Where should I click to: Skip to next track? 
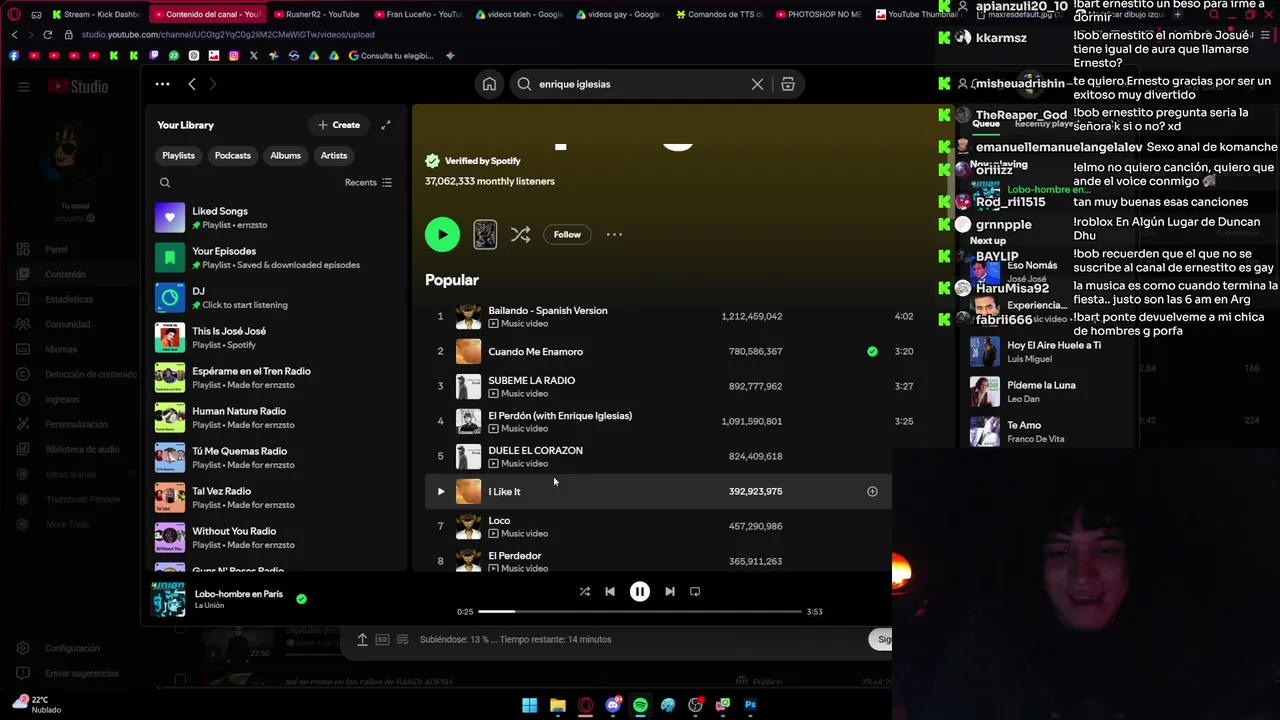click(670, 591)
